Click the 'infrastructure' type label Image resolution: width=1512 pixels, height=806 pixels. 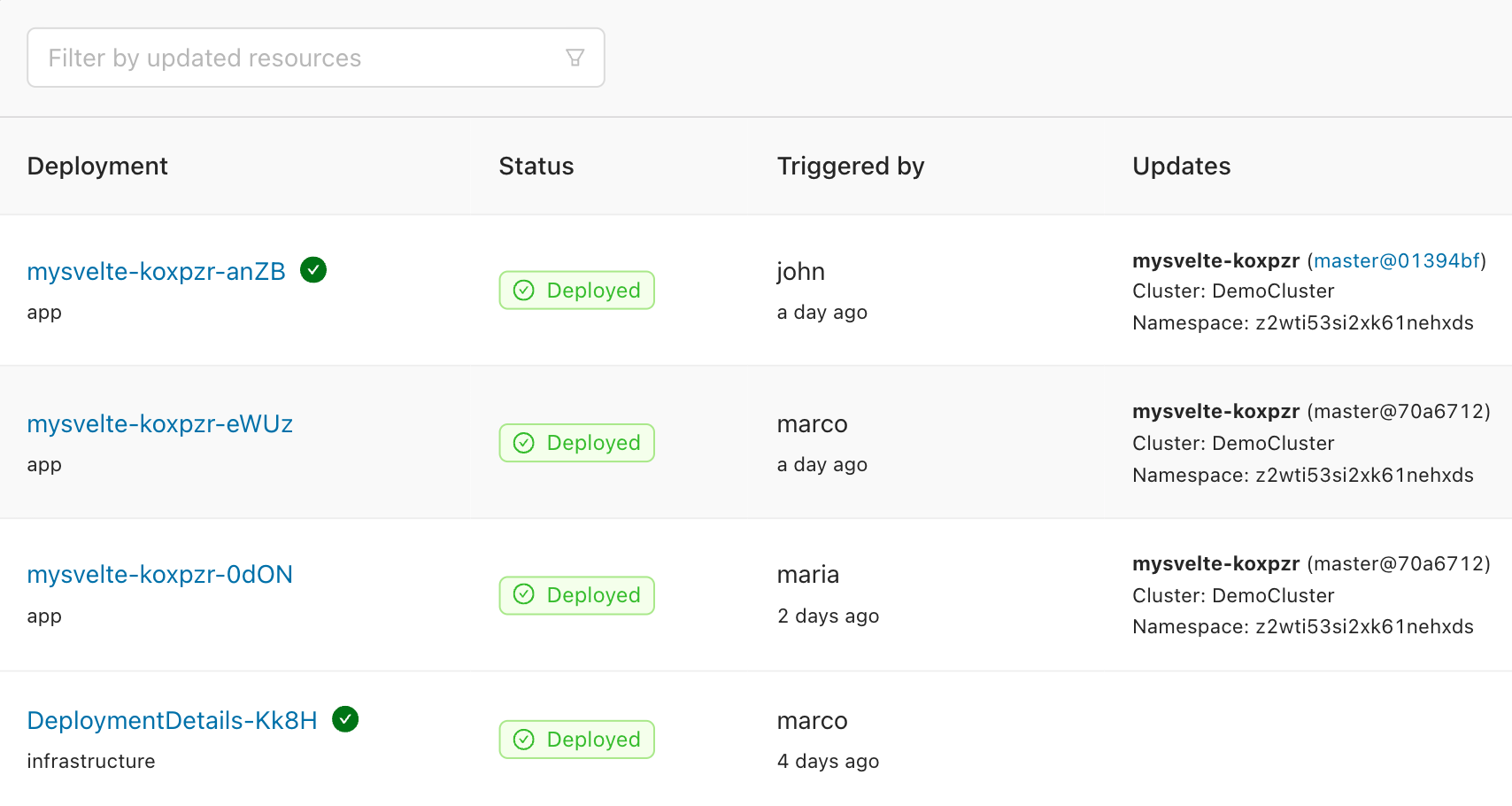pos(91,761)
